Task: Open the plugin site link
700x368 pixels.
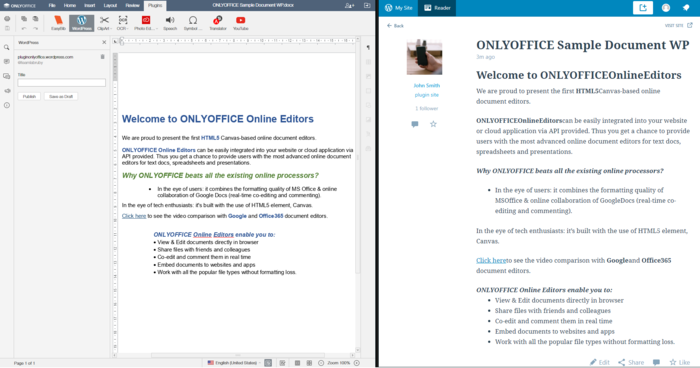Action: [426, 95]
